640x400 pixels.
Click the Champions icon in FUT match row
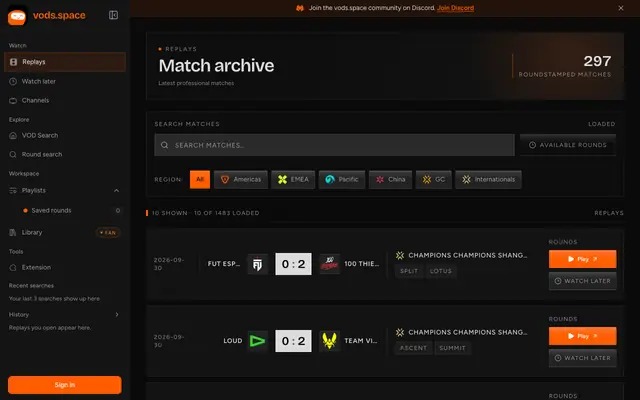coord(400,256)
